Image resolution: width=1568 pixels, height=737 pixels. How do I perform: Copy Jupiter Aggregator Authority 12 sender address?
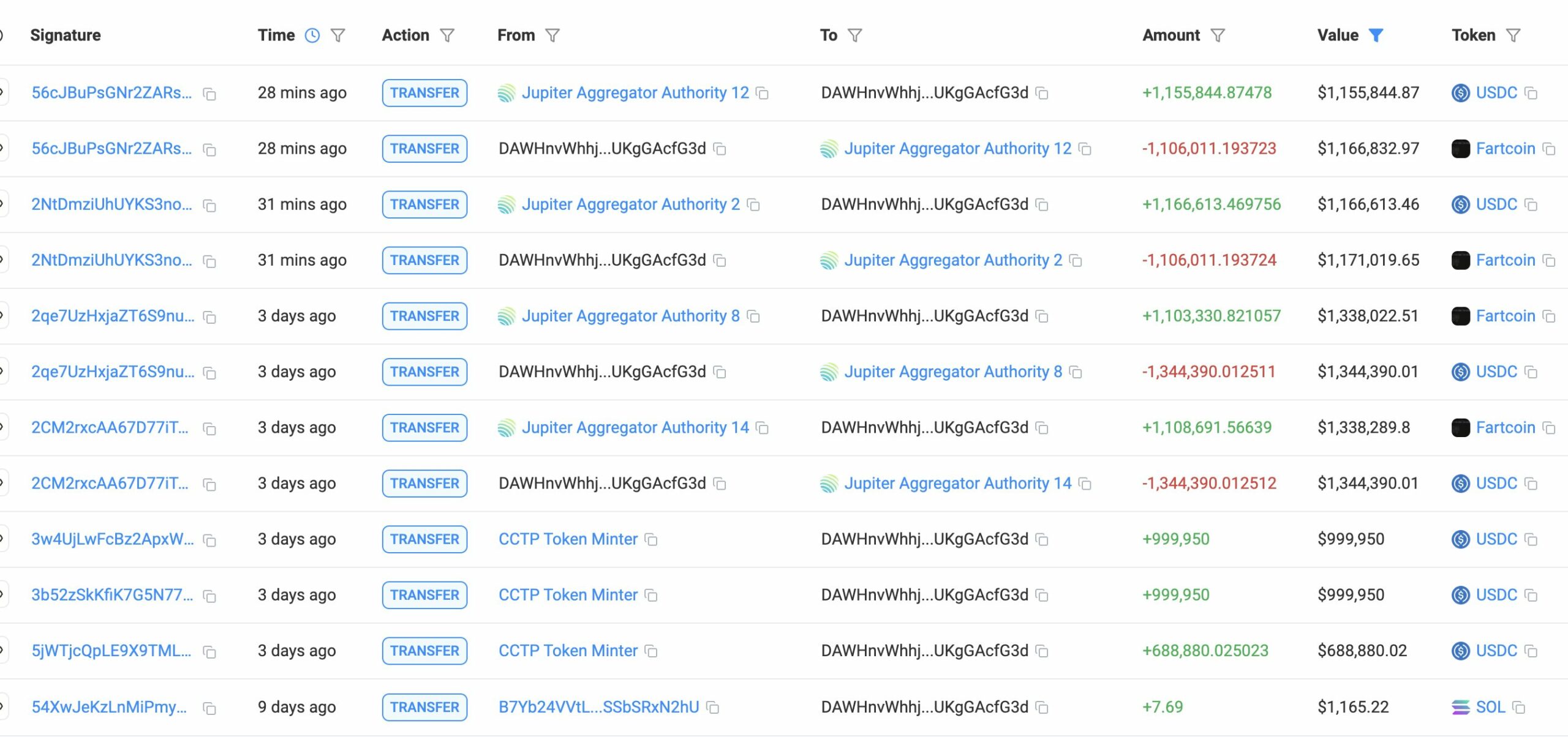tap(763, 94)
